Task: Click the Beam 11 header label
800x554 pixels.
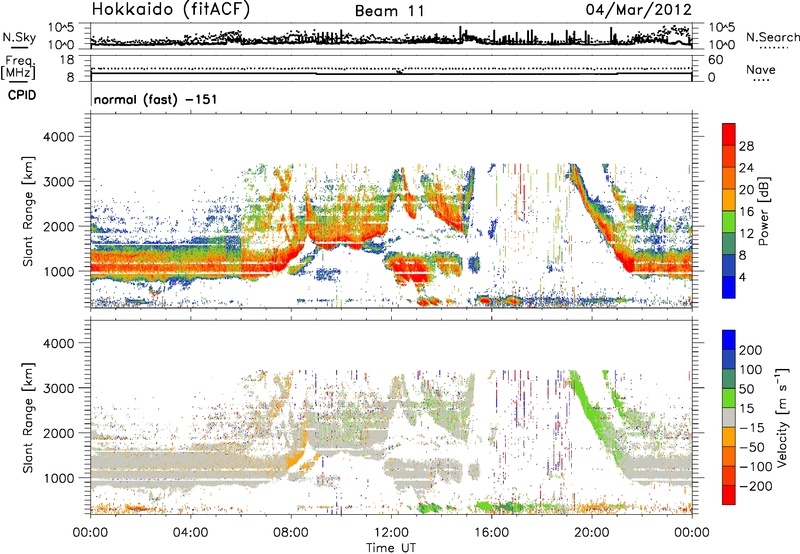Action: pyautogui.click(x=389, y=11)
